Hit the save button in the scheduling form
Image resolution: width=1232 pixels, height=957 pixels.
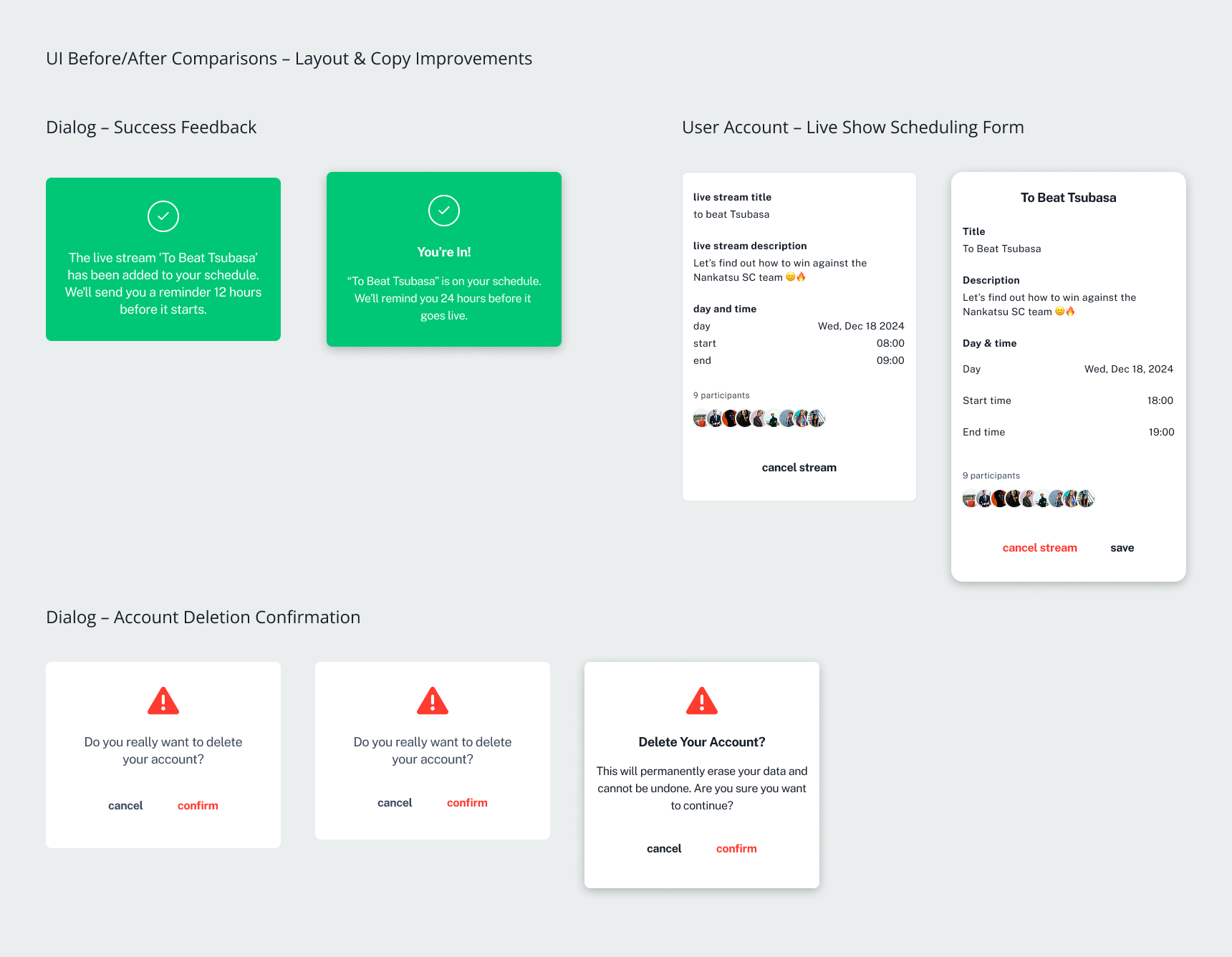pyautogui.click(x=1122, y=548)
